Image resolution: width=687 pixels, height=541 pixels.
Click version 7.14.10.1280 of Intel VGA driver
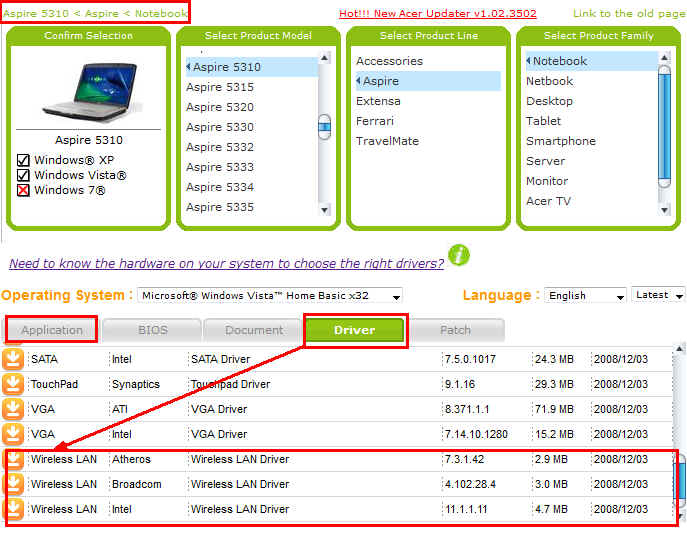[476, 434]
